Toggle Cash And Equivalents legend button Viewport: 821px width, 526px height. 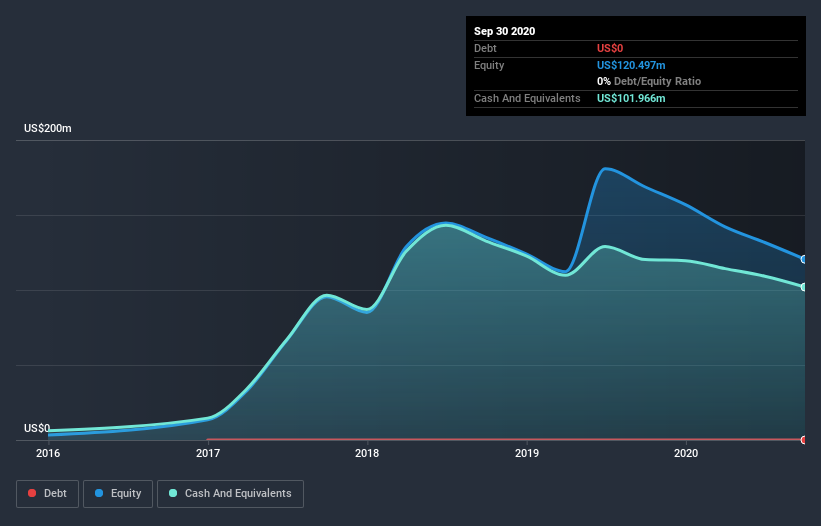[230, 494]
